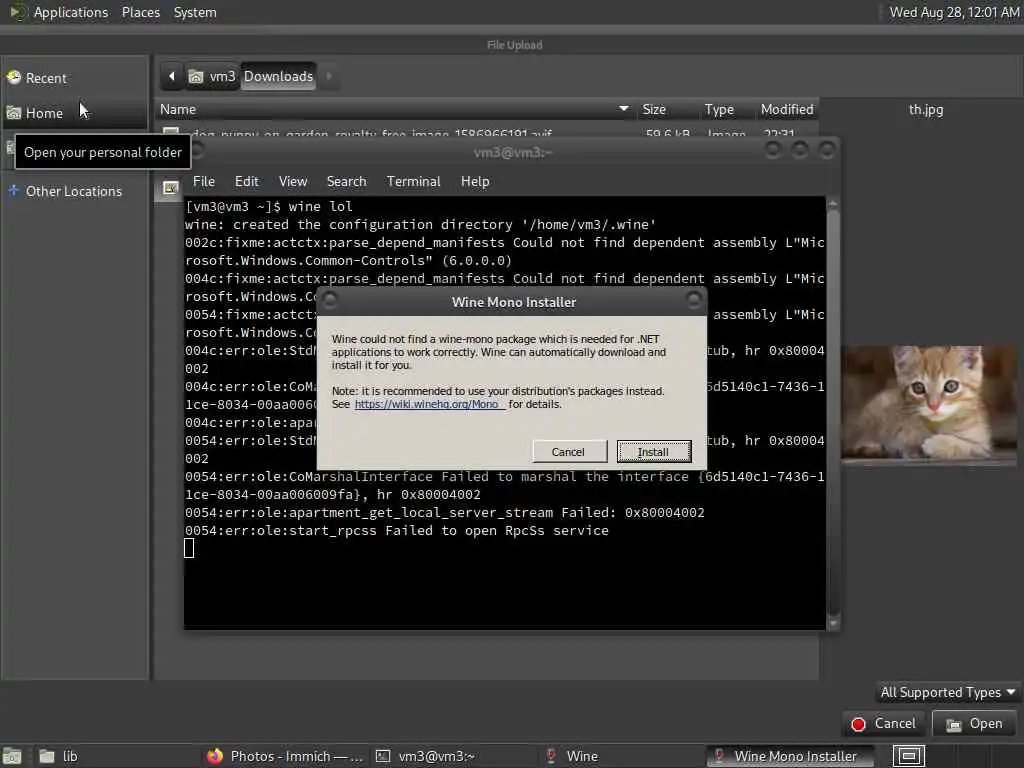Switch to Wine Mono Installer taskbar entry
The width and height of the screenshot is (1024, 768).
(790, 756)
